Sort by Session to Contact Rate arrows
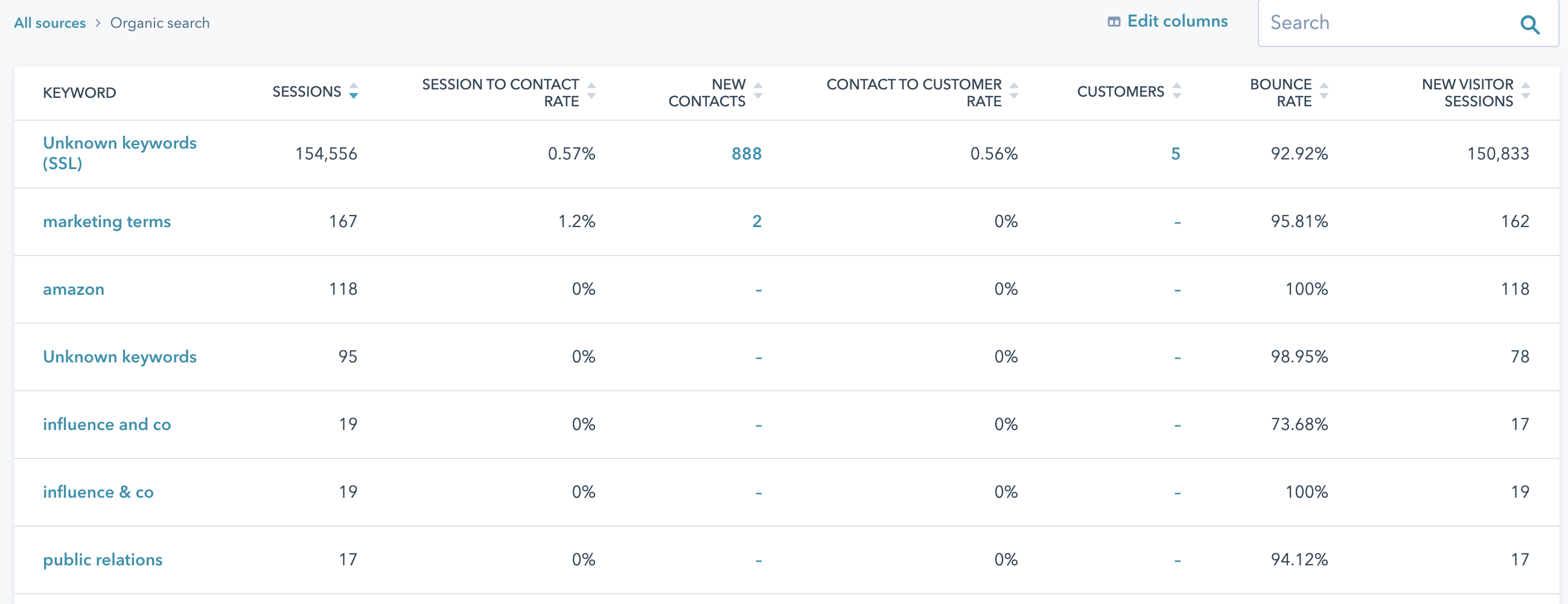The height and width of the screenshot is (604, 1568). click(591, 91)
